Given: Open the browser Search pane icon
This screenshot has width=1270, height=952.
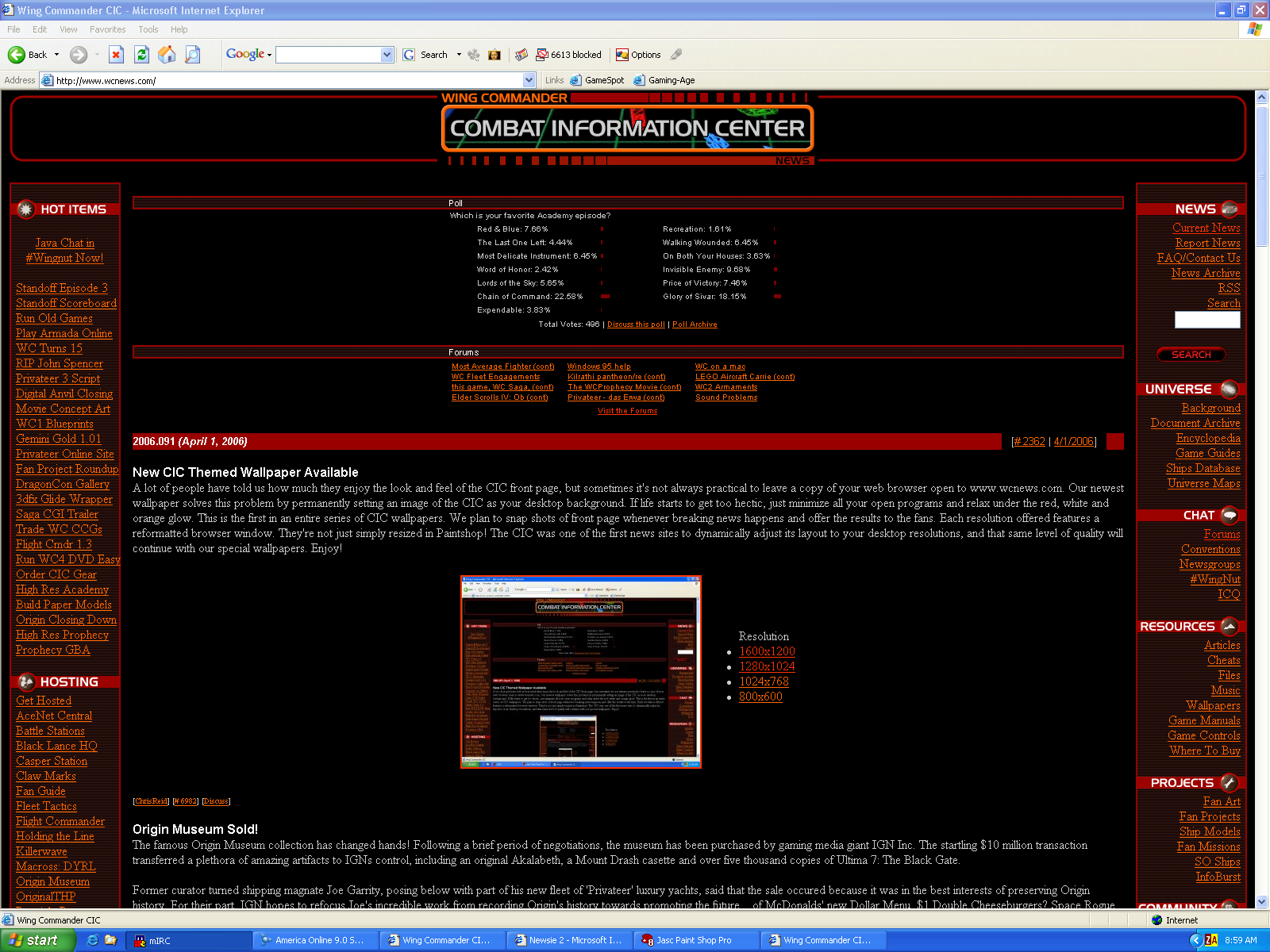Looking at the screenshot, I should coord(192,55).
